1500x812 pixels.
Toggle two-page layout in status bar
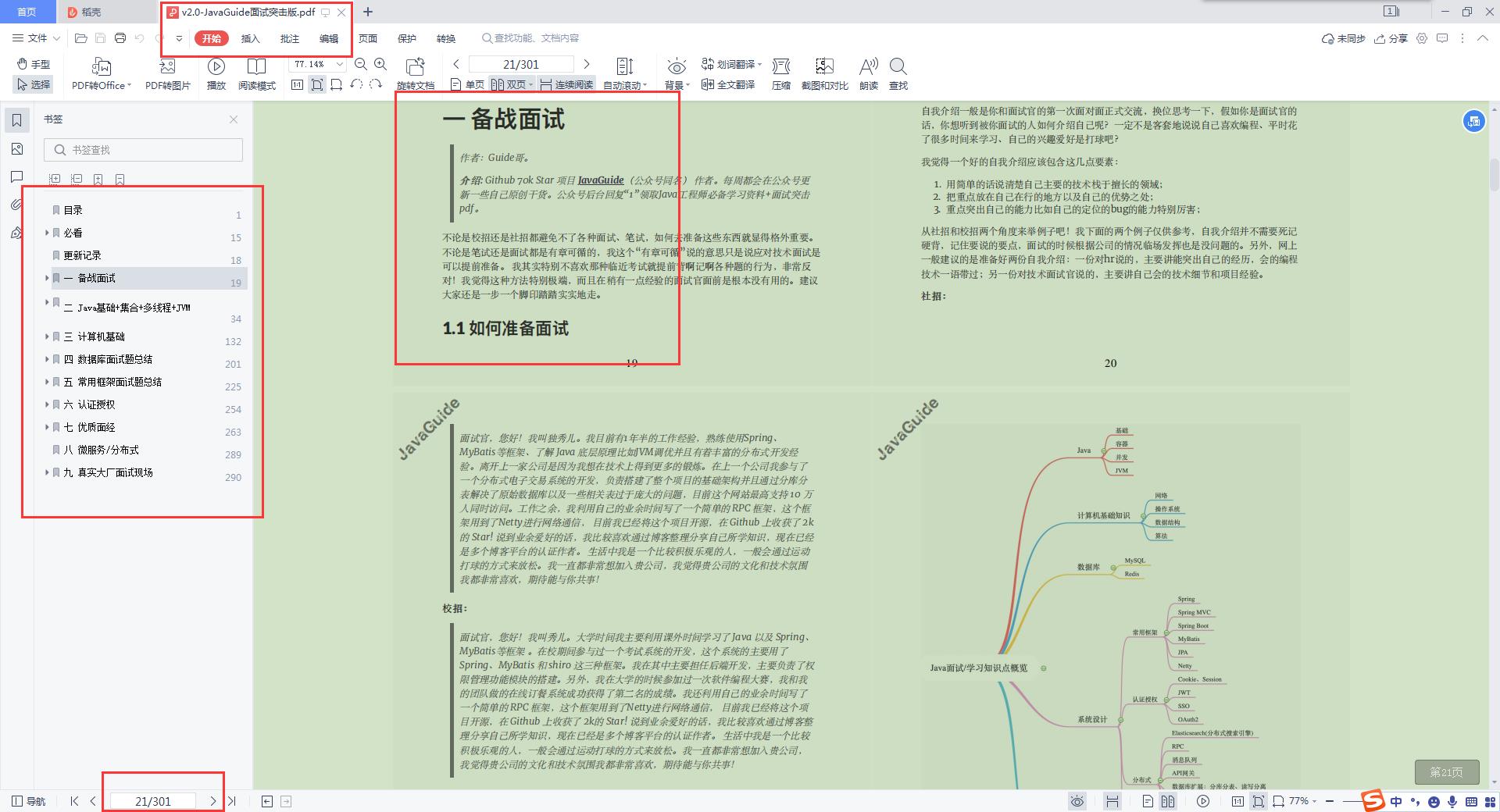[1168, 801]
